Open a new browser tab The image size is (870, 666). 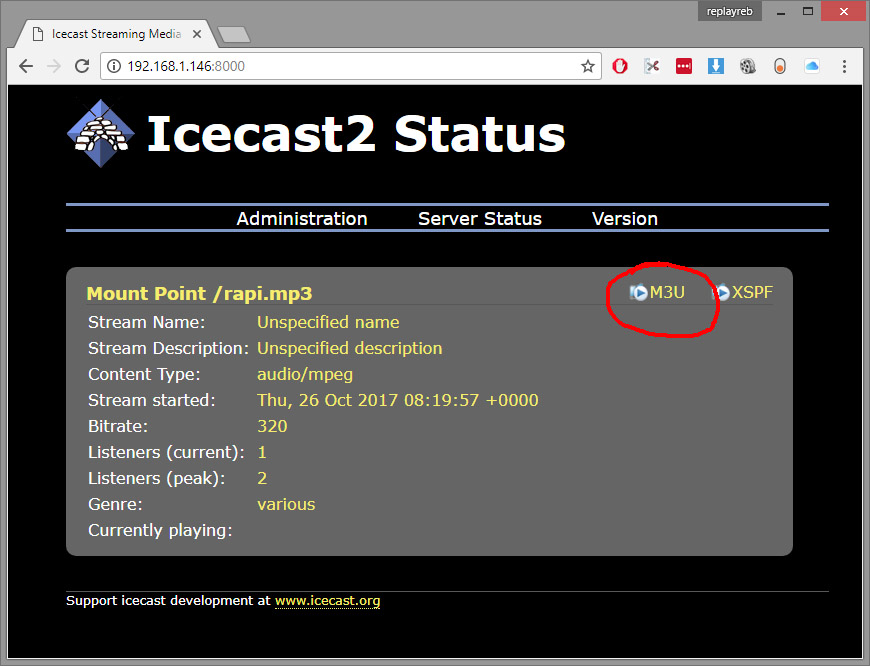pyautogui.click(x=234, y=34)
